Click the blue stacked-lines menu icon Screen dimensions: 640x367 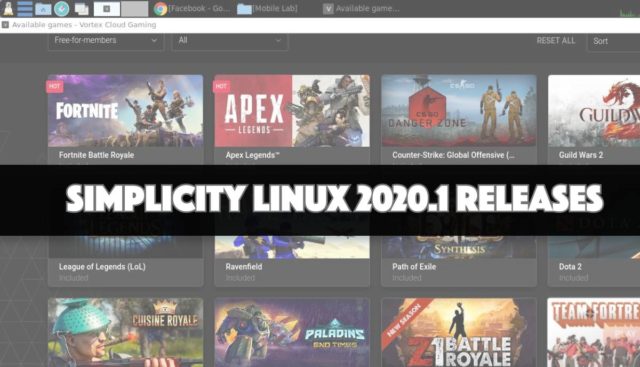(x=24, y=9)
